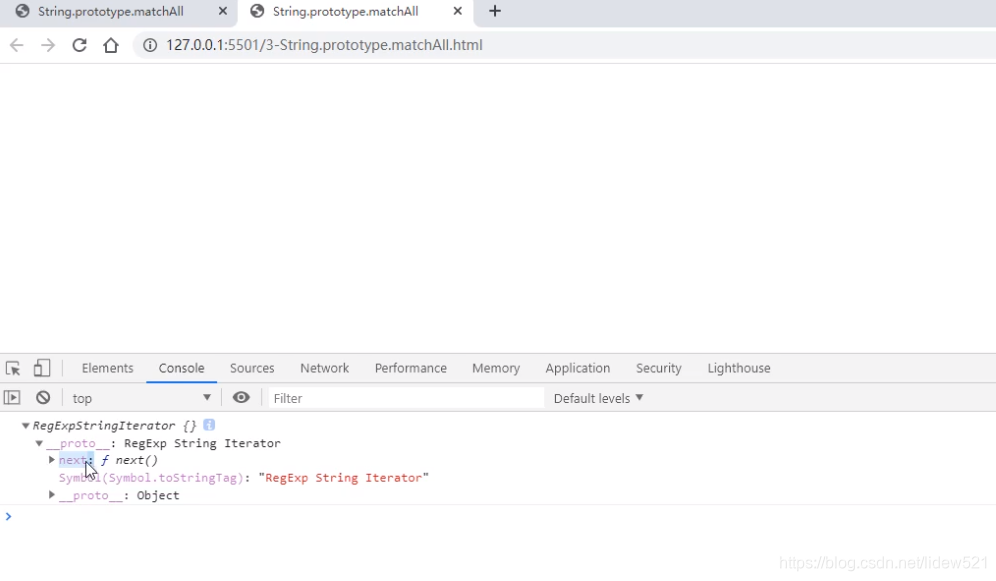Go forward with the browser forward arrow
This screenshot has width=996, height=581.
(x=48, y=45)
